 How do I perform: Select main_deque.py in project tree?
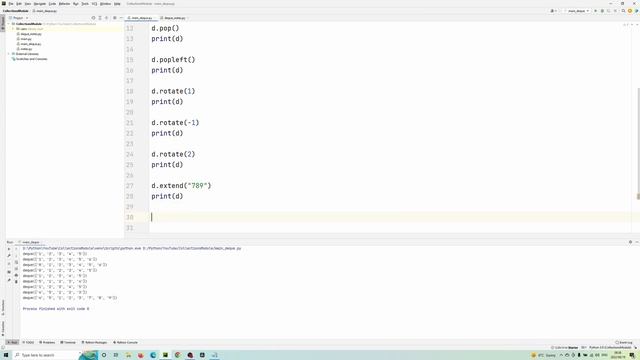[31, 44]
